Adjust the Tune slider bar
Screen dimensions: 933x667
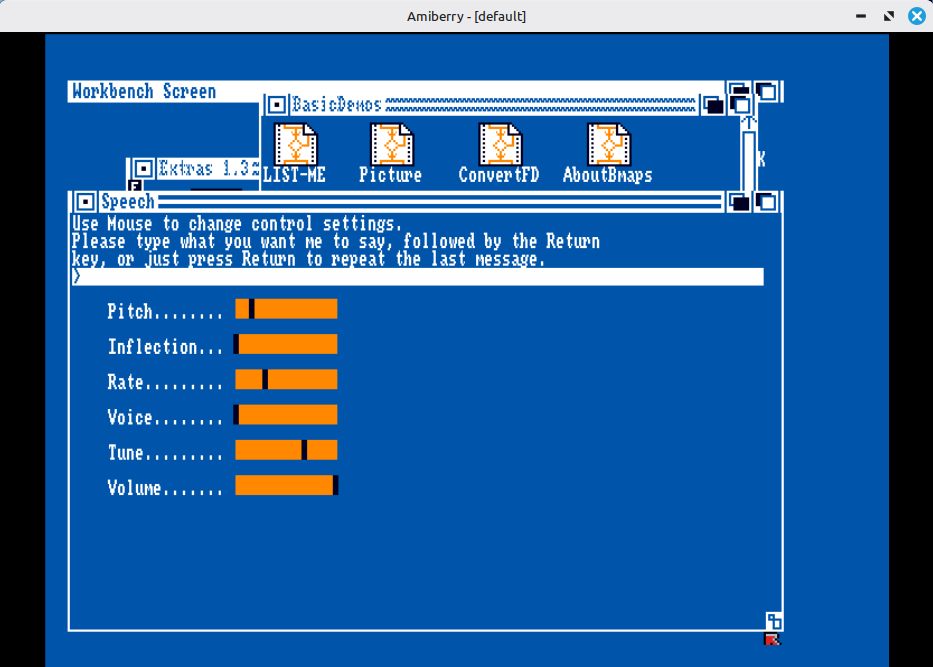286,450
